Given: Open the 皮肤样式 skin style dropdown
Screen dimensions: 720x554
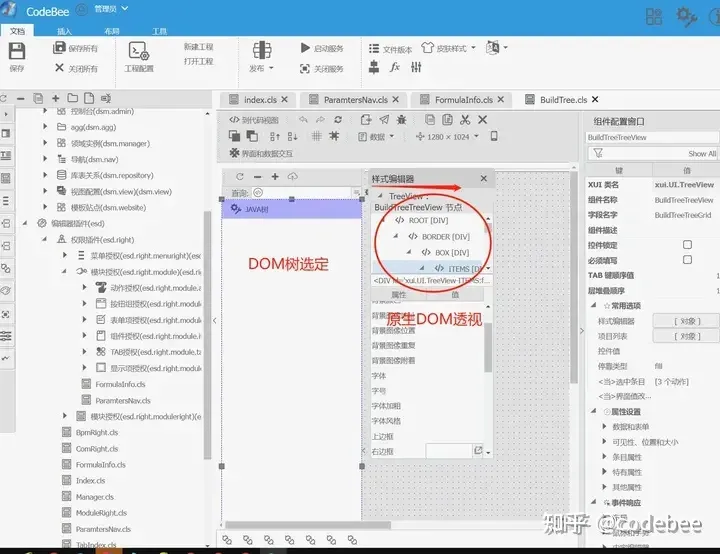Looking at the screenshot, I should coord(445,48).
